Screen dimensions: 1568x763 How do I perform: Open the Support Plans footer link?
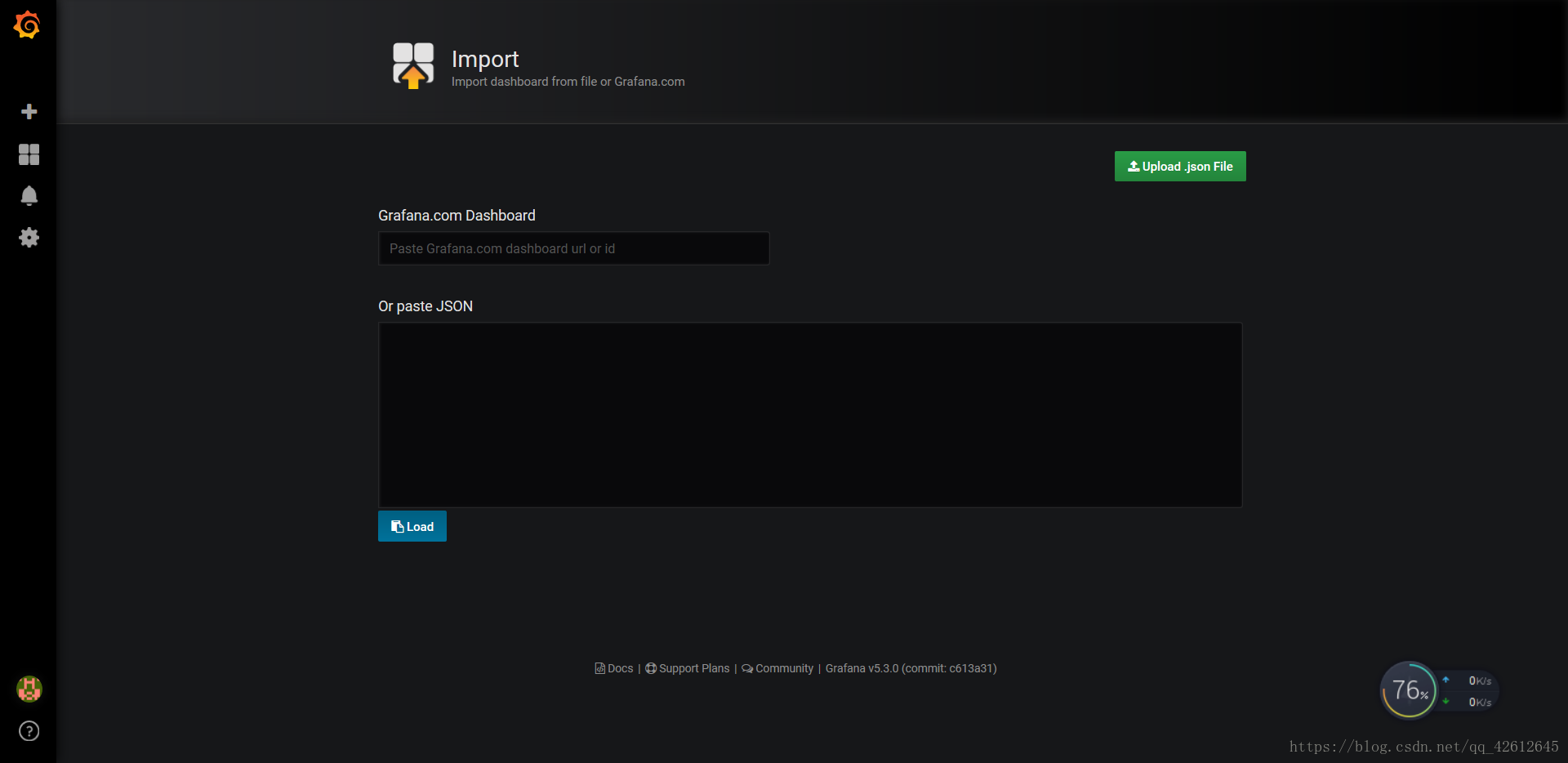[688, 668]
